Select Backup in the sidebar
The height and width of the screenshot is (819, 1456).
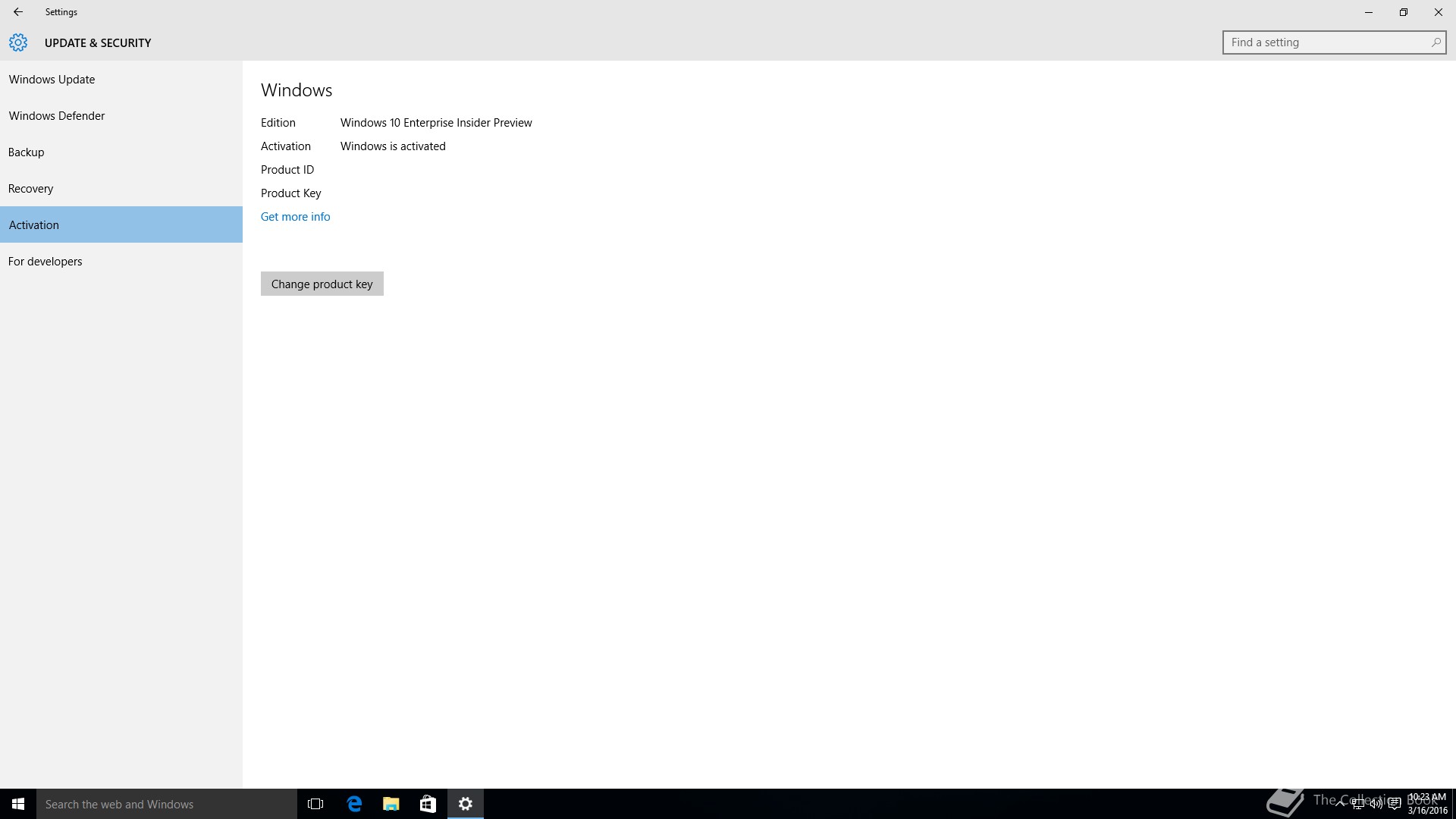coord(121,152)
